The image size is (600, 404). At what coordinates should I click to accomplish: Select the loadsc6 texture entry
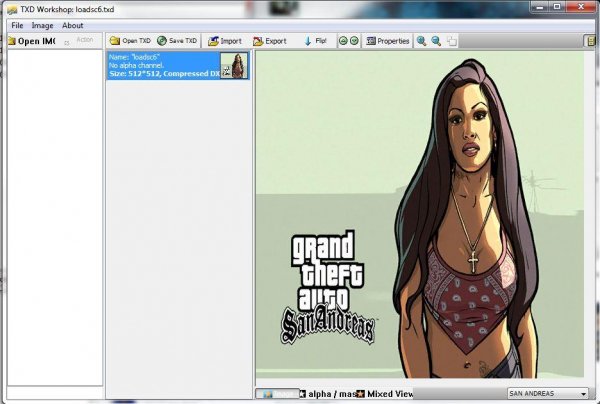pyautogui.click(x=178, y=65)
